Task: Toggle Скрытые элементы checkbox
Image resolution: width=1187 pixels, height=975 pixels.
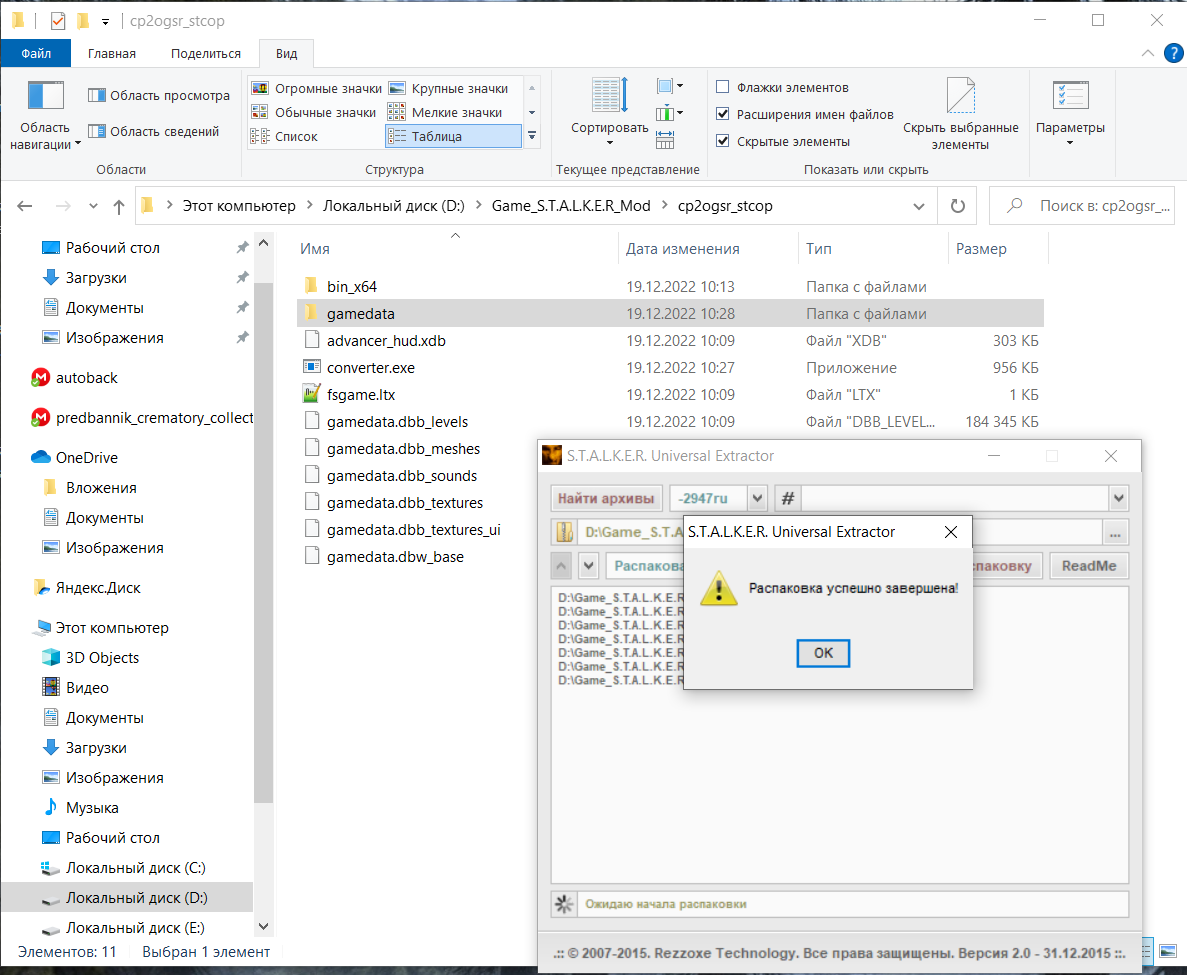Action: [x=723, y=141]
